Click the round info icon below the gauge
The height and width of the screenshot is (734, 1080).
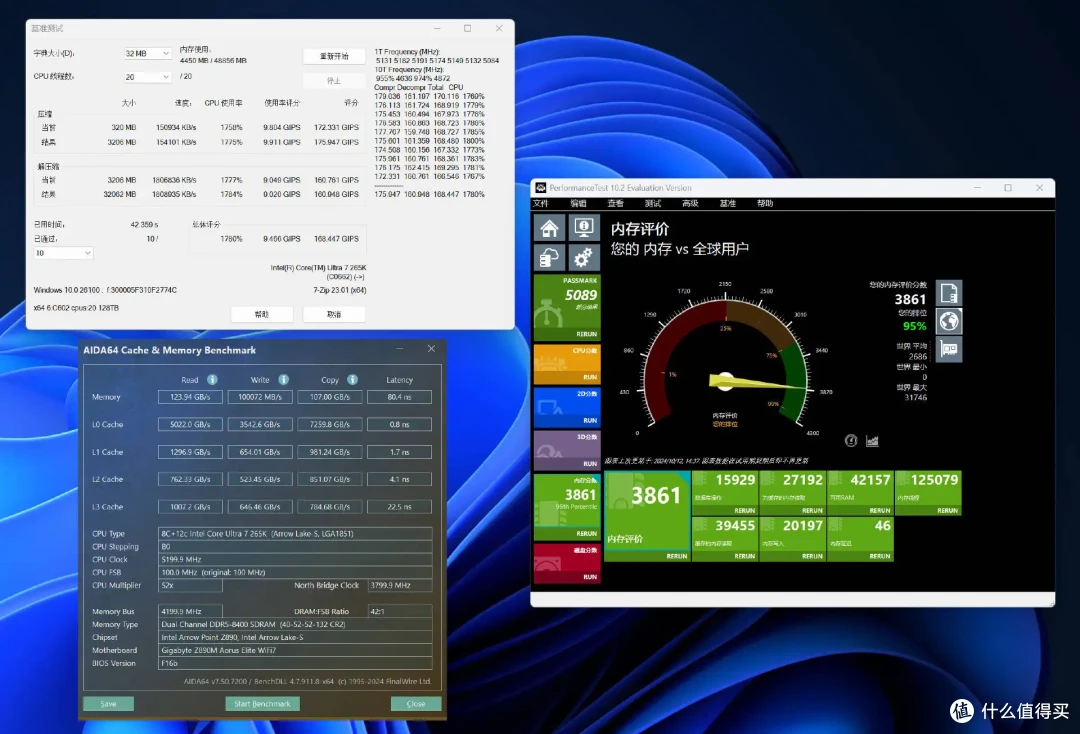pyautogui.click(x=851, y=441)
